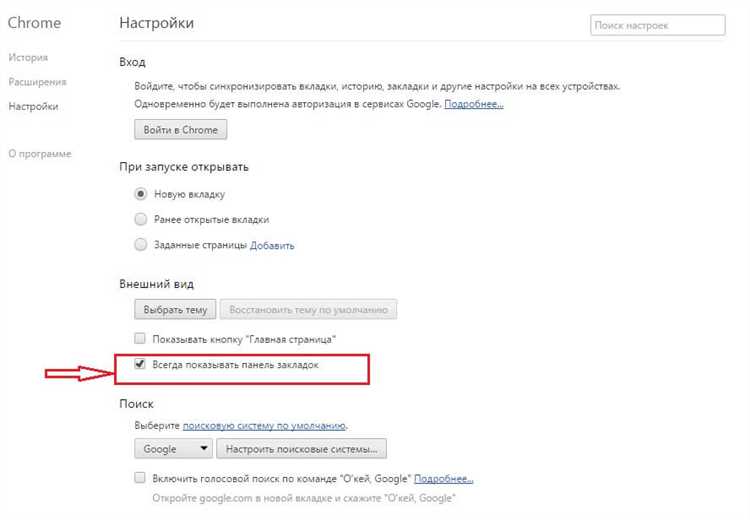This screenshot has width=750, height=520.
Task: Select Настройки in the sidebar
Action: (x=33, y=106)
